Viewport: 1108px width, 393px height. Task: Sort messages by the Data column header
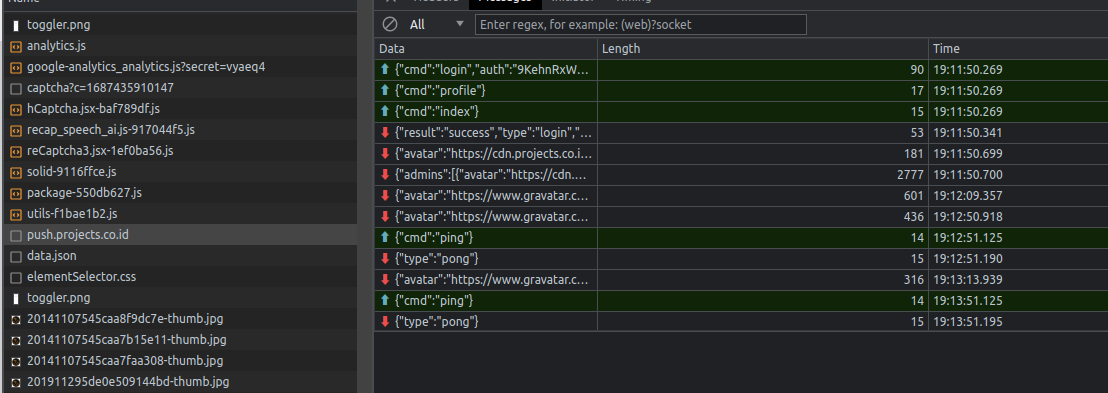point(485,49)
